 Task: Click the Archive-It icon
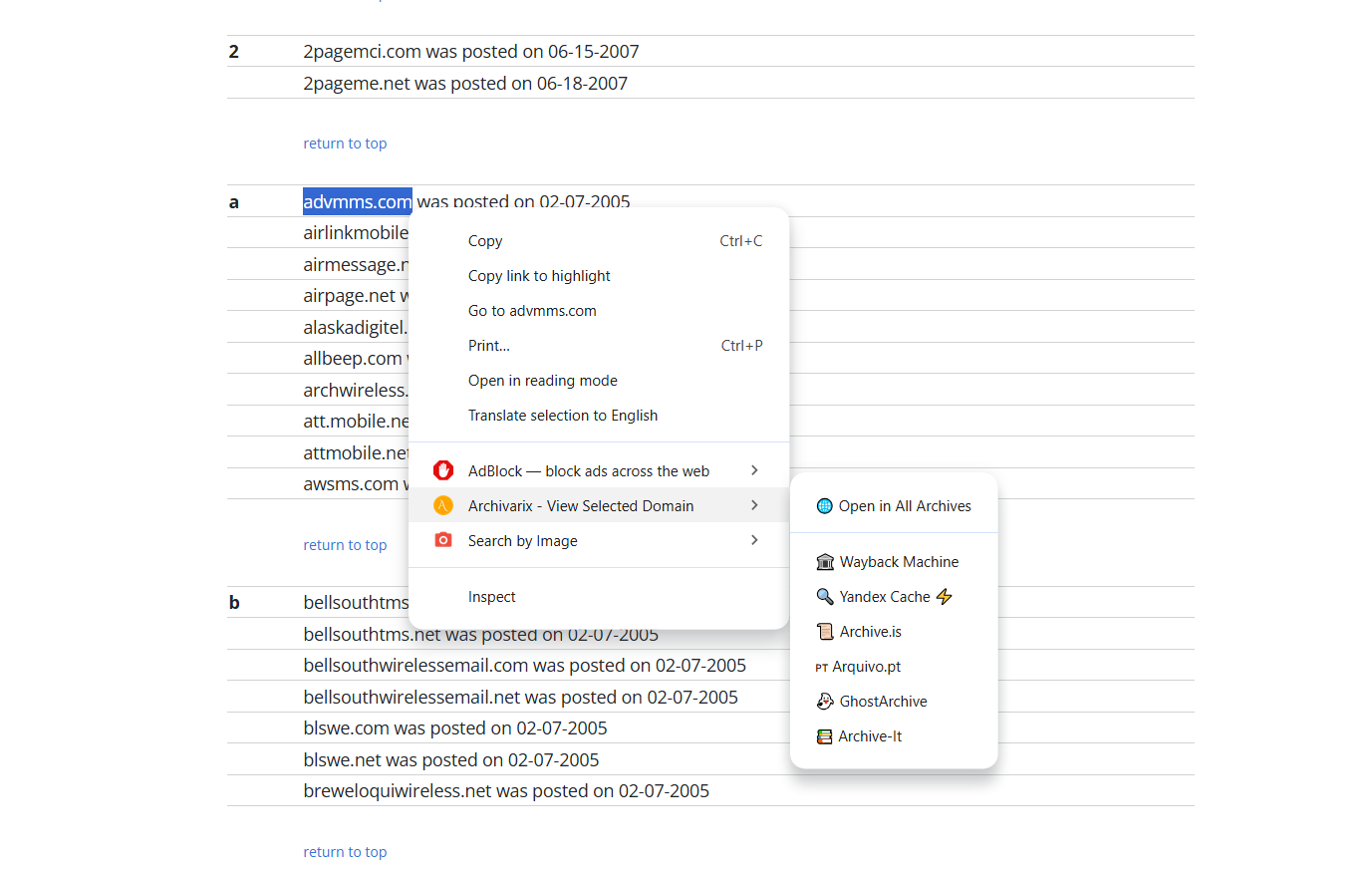(x=824, y=736)
